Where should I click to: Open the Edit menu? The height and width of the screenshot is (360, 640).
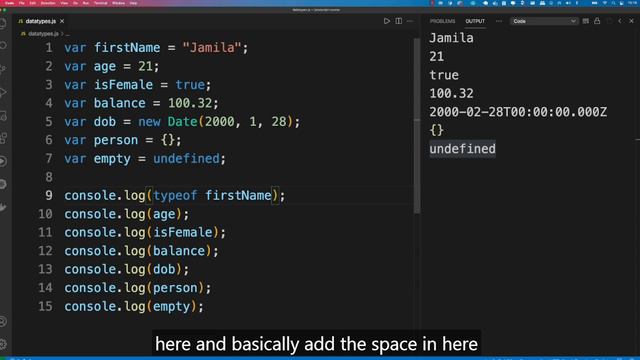click(x=33, y=3)
